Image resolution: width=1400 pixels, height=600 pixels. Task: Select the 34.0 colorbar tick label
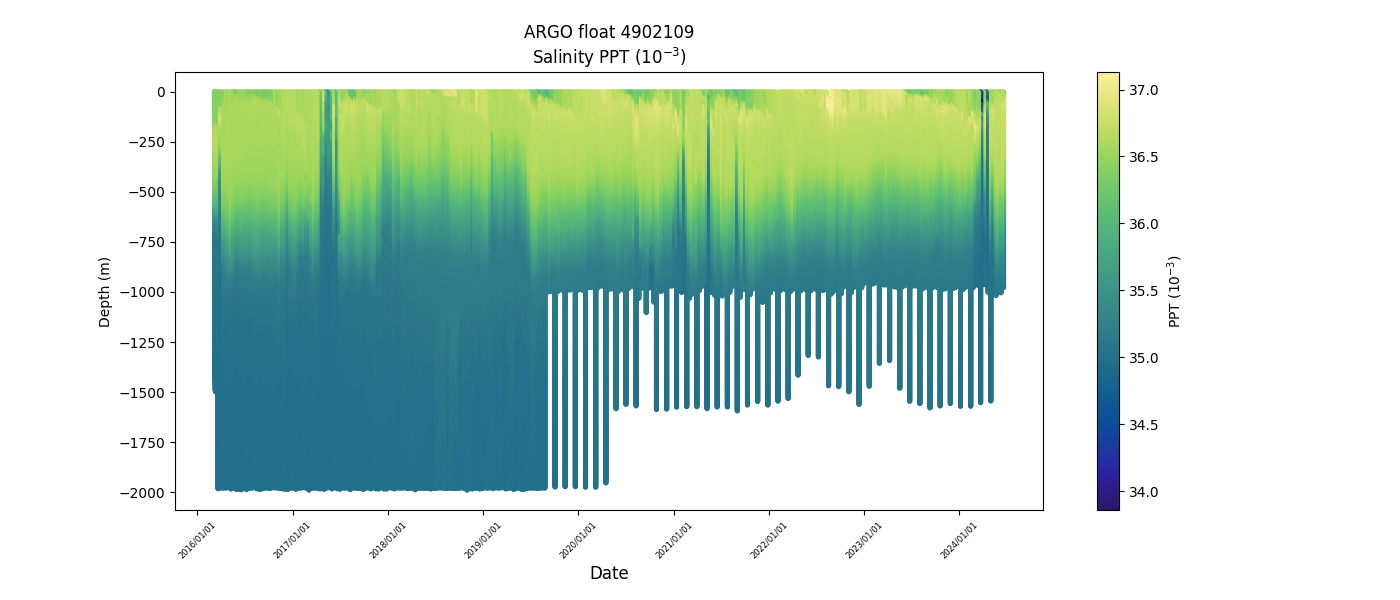(x=1143, y=492)
